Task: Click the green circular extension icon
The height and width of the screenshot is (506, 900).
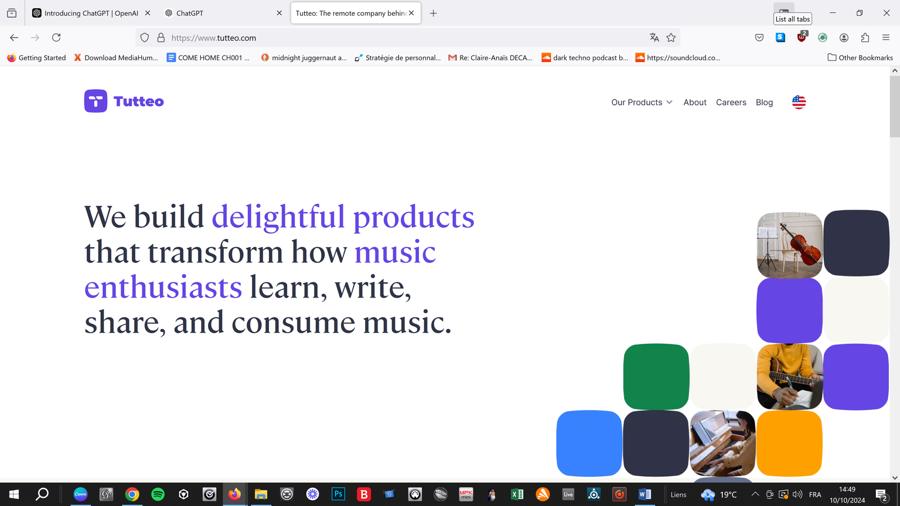Action: click(x=823, y=37)
